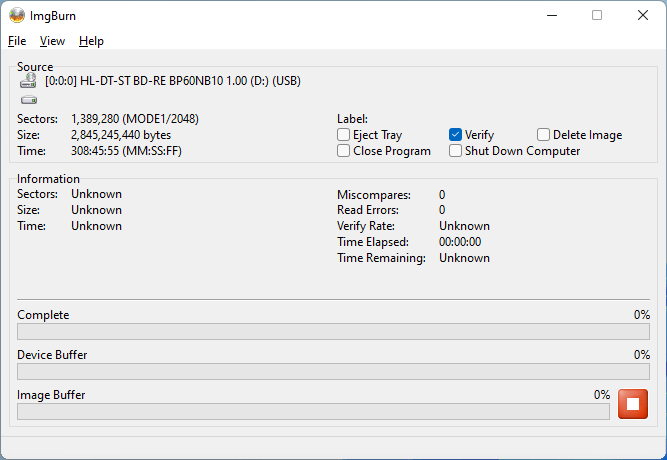Click the Time Elapsed value 00:00:00
The width and height of the screenshot is (667, 460).
460,242
